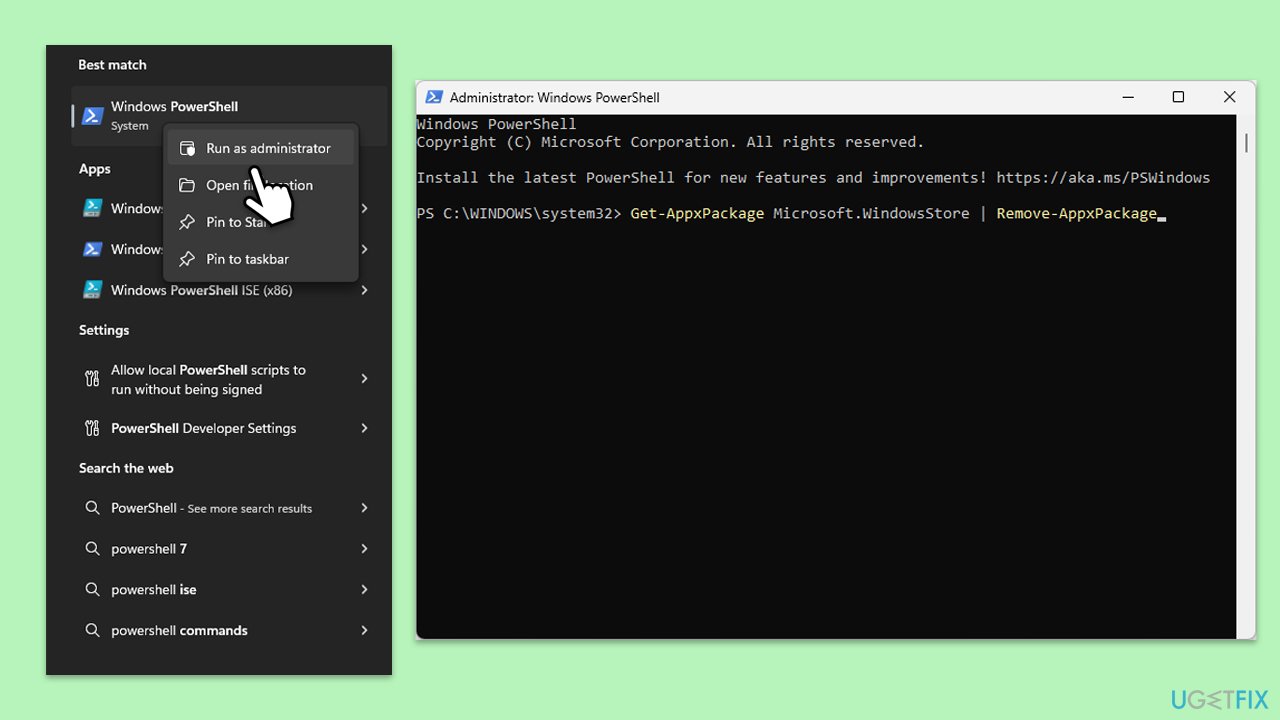Click the Remove-AppxPackage command text
The width and height of the screenshot is (1280, 720).
point(1076,214)
